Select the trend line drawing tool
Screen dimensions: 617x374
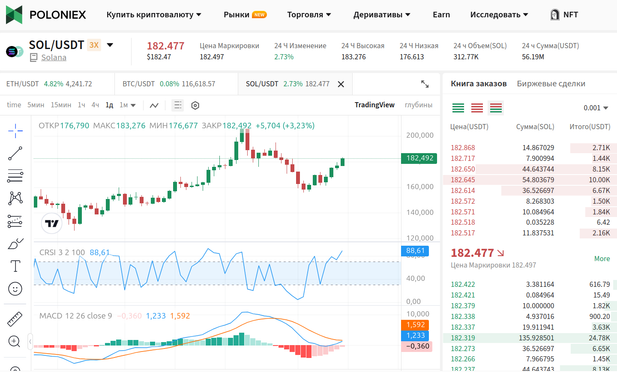click(x=15, y=154)
